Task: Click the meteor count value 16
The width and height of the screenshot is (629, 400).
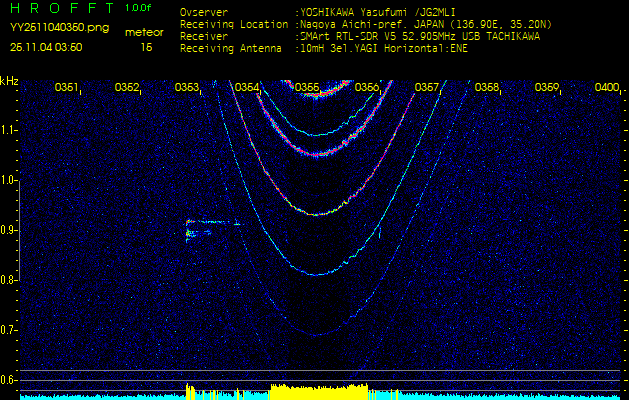Action: 146,46
